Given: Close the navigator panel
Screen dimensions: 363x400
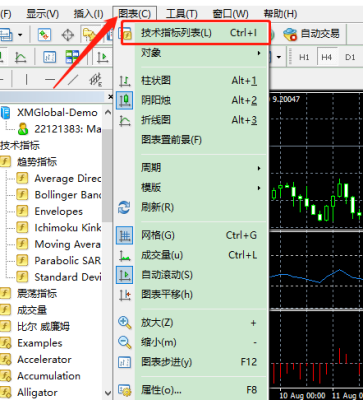Looking at the screenshot, I should point(110,97).
